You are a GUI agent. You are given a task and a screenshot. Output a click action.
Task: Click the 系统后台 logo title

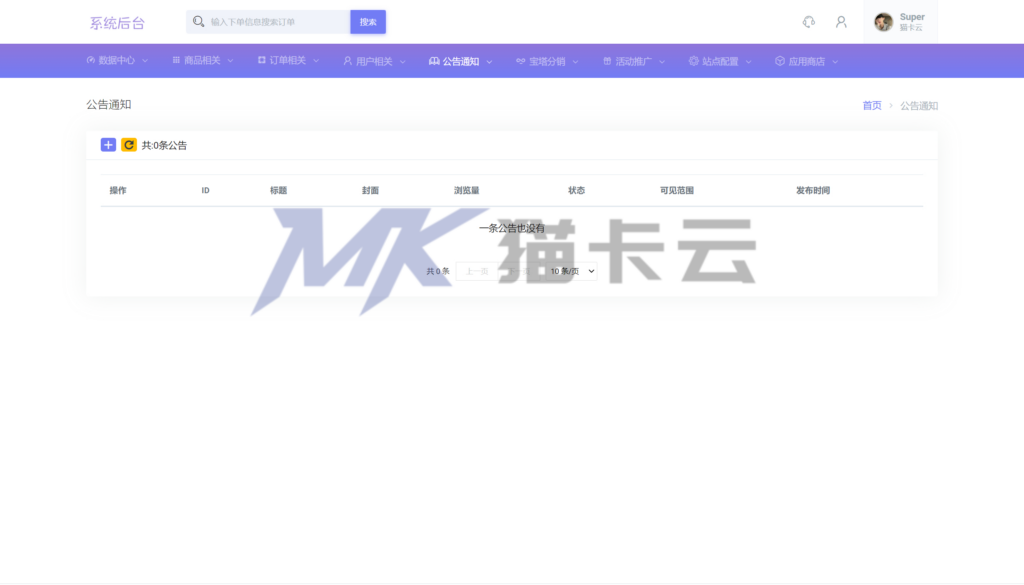(117, 23)
